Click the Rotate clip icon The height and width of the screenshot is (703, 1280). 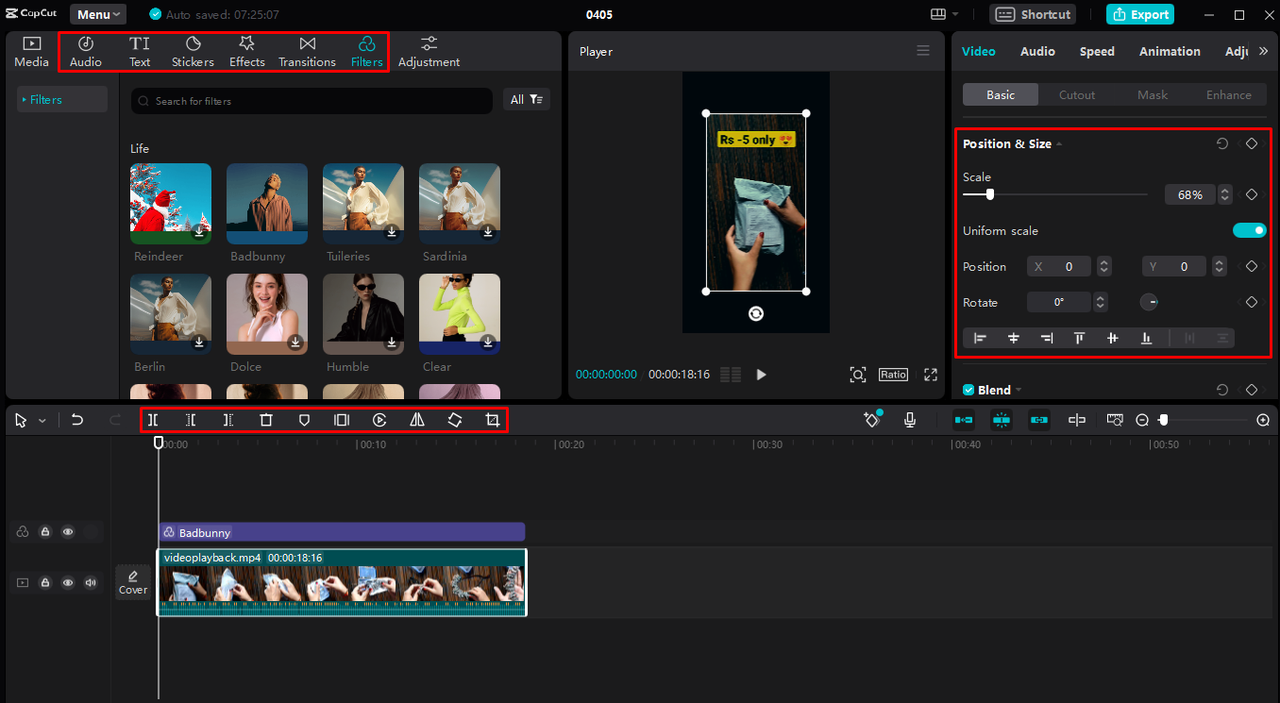point(455,420)
